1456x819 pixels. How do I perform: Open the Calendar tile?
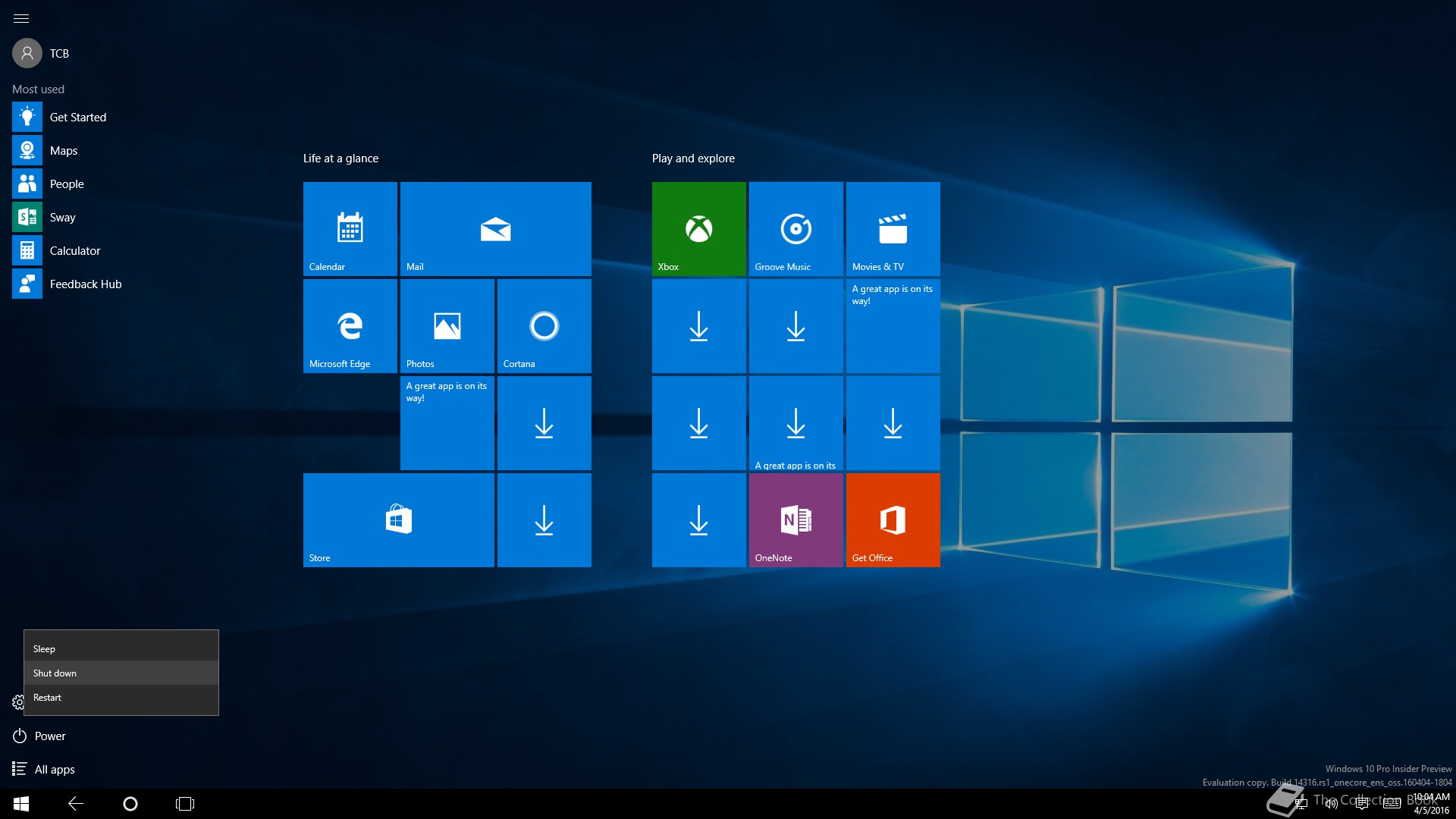click(x=350, y=229)
